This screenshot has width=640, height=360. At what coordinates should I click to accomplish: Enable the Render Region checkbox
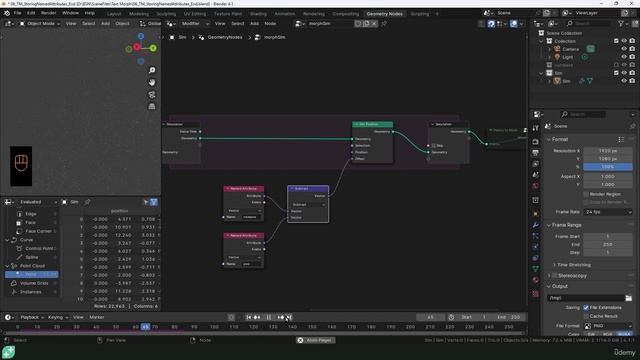[x=586, y=194]
